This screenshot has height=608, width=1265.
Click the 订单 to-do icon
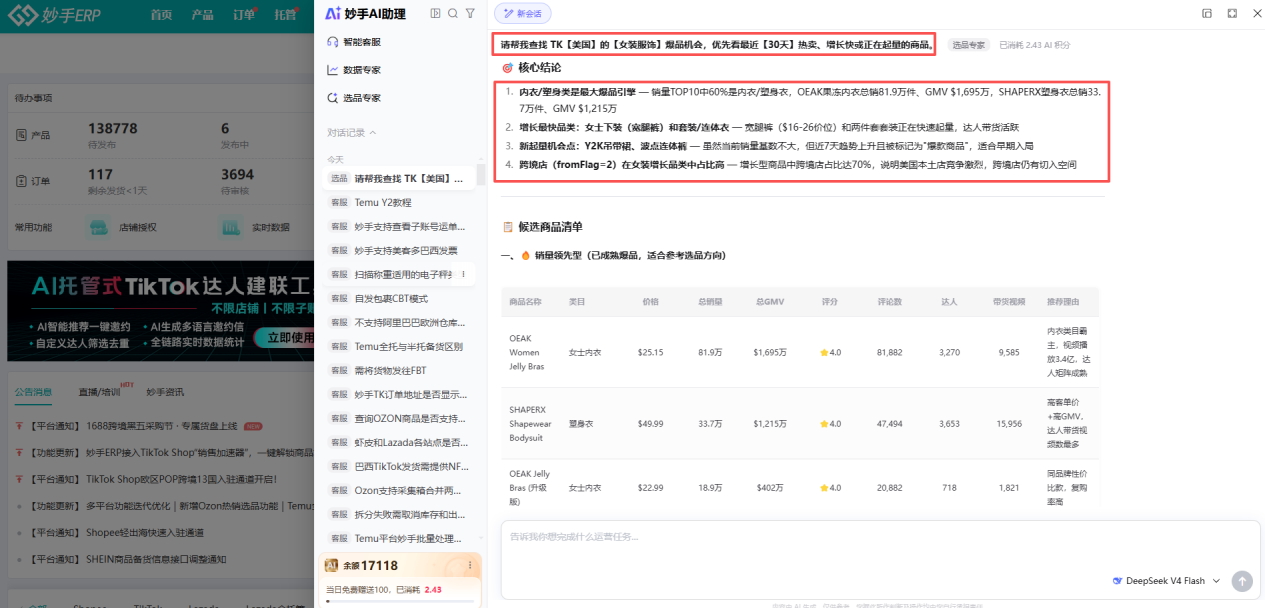[x=22, y=181]
